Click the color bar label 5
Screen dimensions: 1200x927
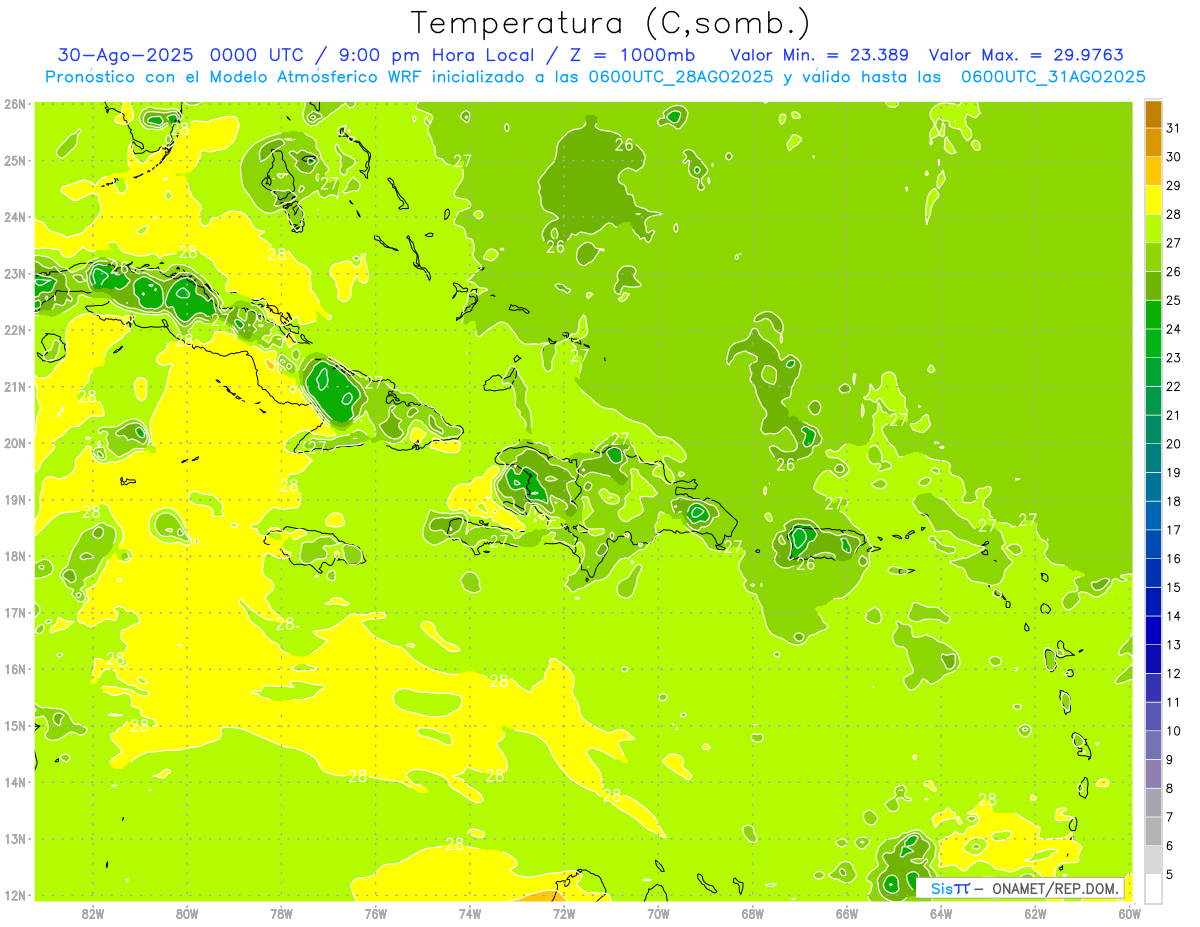[1170, 875]
